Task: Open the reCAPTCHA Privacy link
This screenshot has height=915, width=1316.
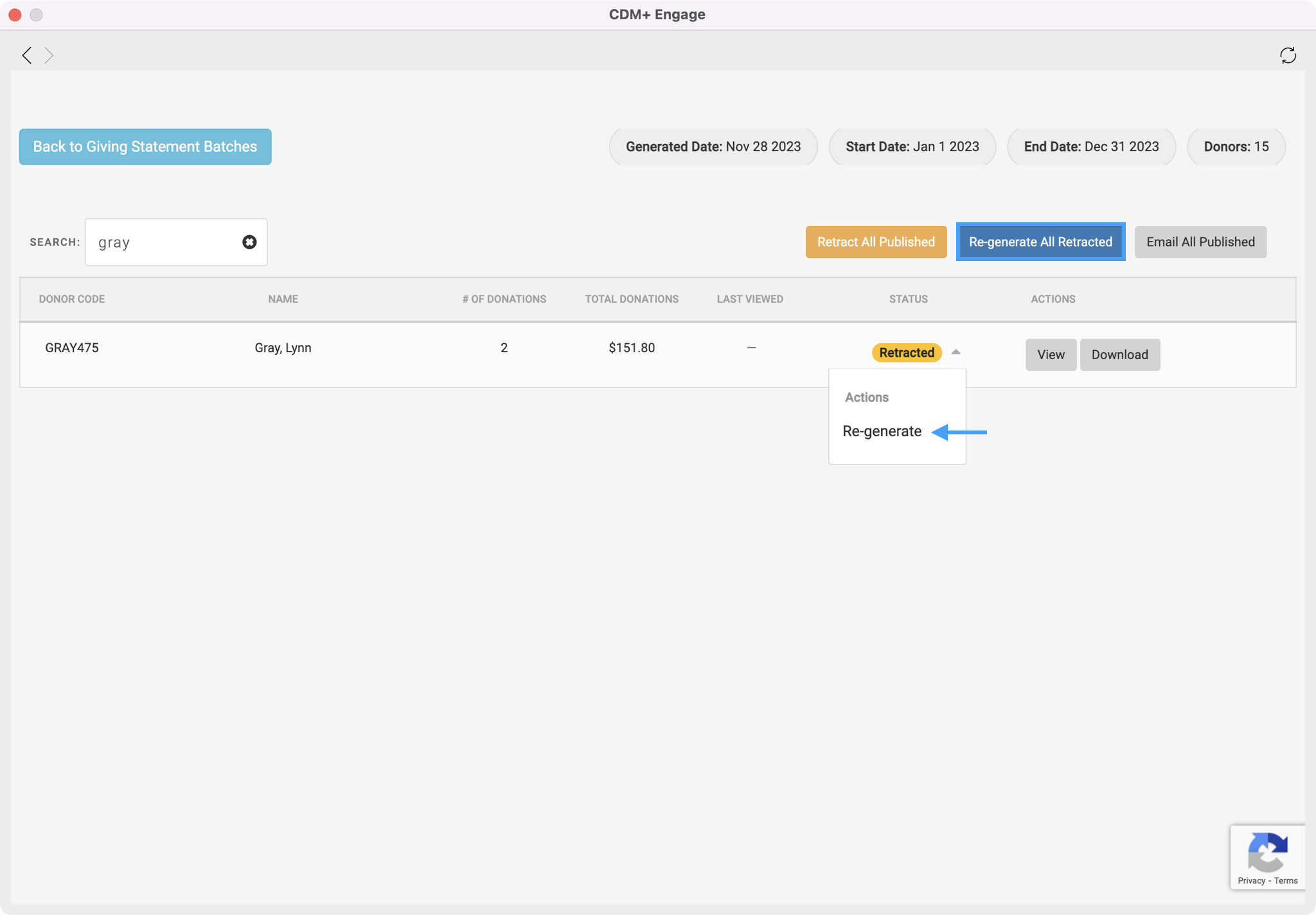Action: point(1250,880)
